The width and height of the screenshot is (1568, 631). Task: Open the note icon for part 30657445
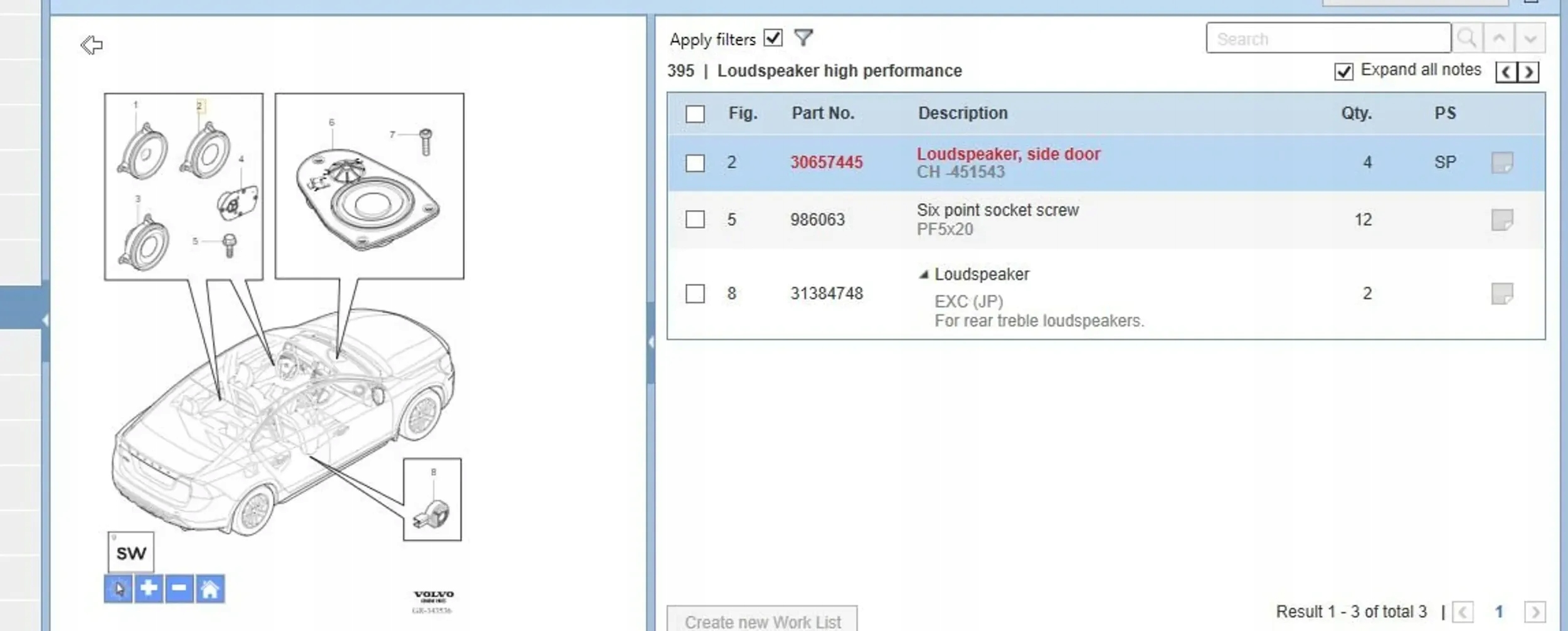[1502, 162]
